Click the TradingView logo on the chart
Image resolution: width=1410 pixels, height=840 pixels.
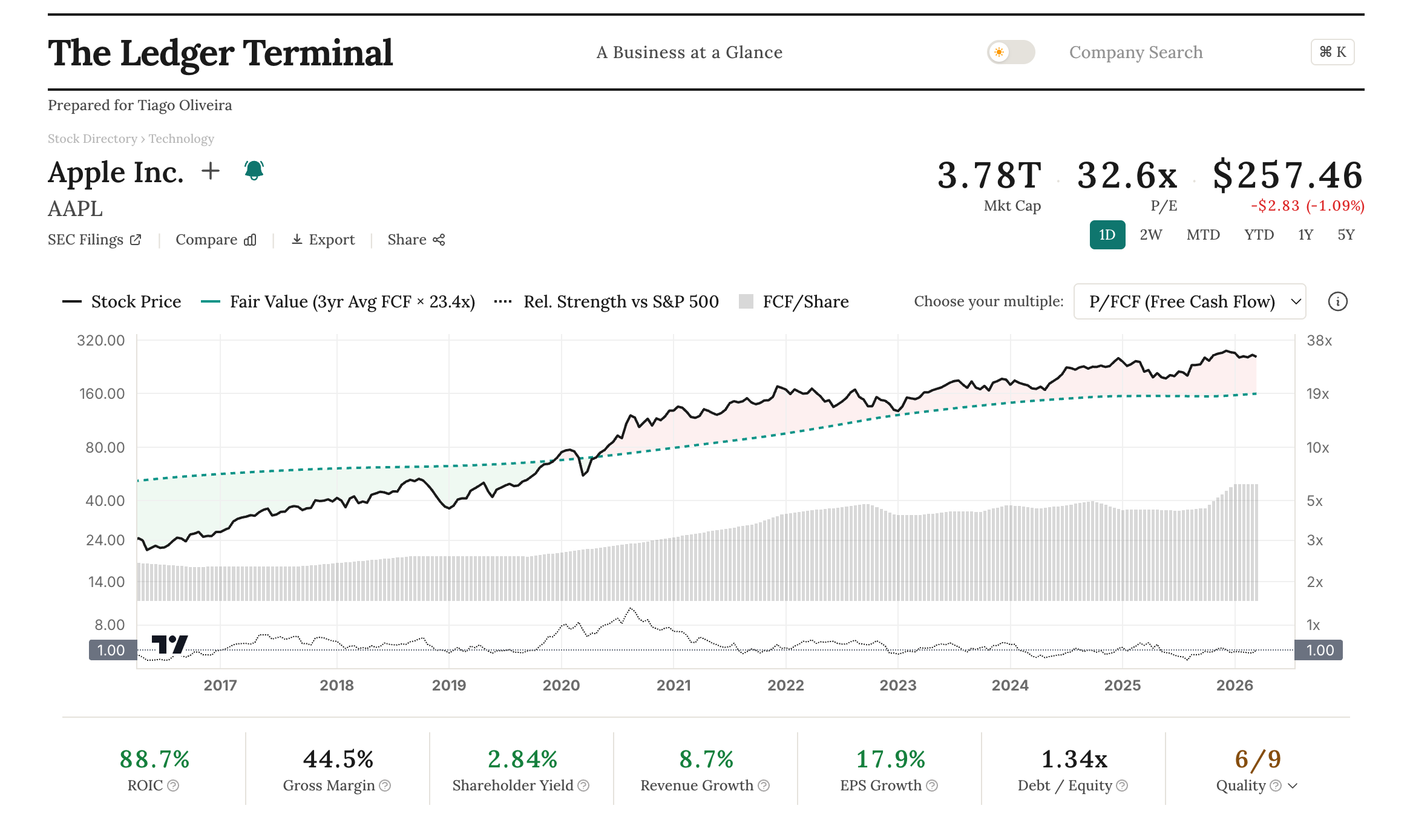pos(169,645)
